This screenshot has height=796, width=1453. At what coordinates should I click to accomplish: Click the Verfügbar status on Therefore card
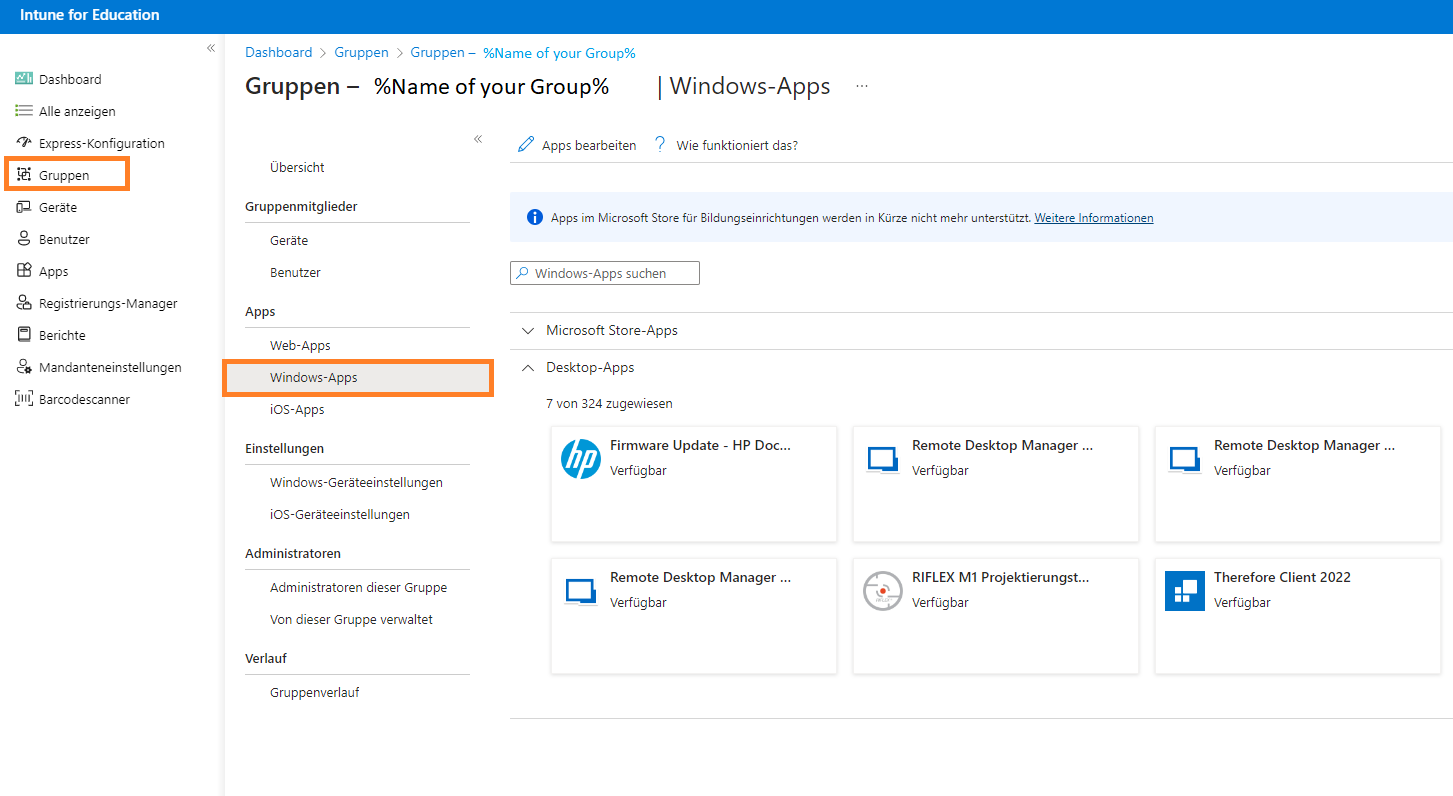pos(1242,602)
